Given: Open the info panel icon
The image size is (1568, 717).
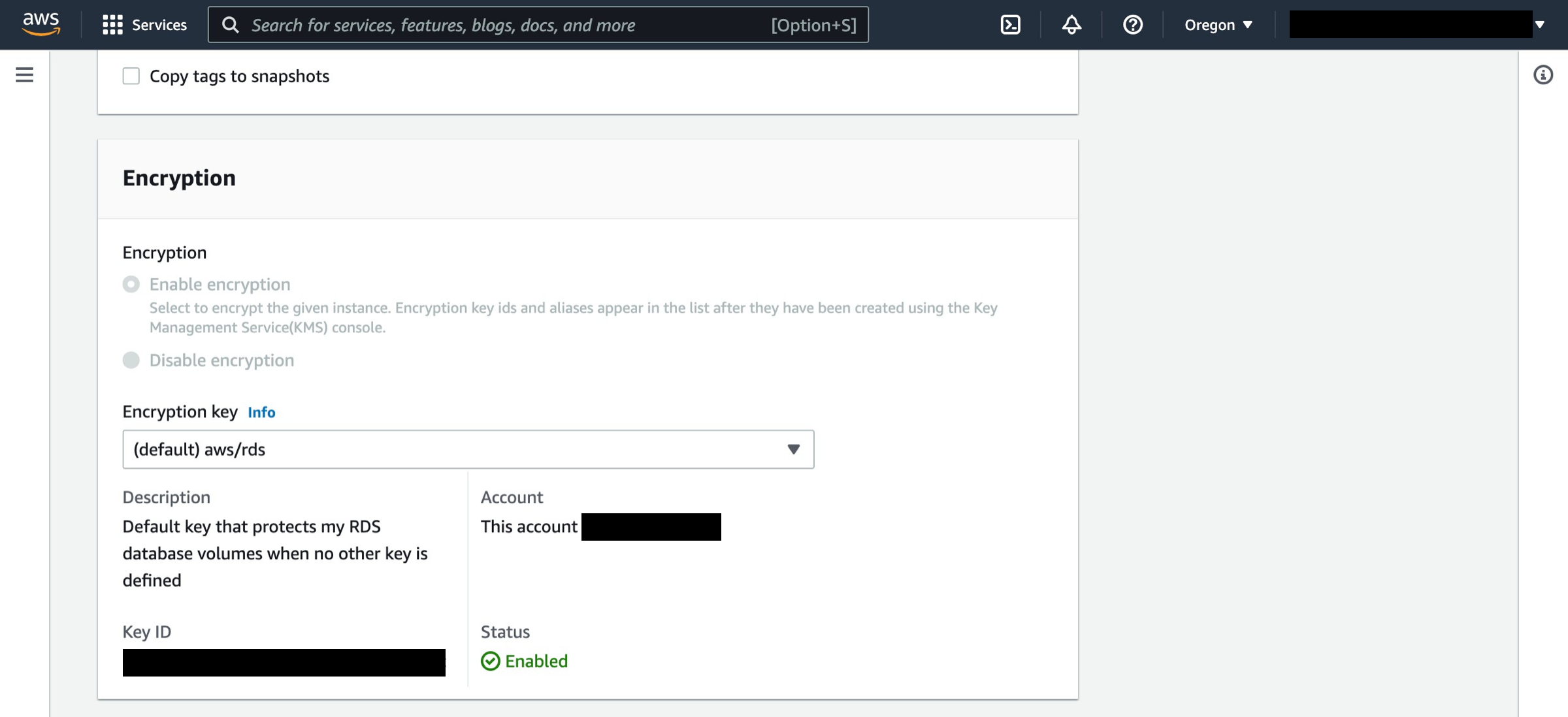Looking at the screenshot, I should 1543,75.
